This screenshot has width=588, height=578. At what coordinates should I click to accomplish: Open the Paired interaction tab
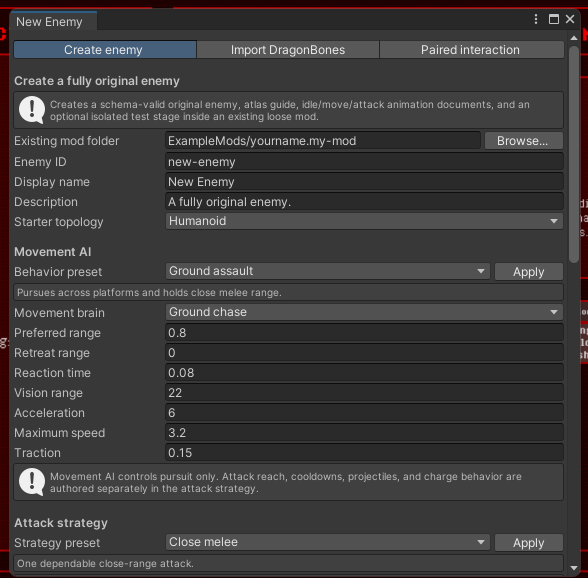[471, 50]
